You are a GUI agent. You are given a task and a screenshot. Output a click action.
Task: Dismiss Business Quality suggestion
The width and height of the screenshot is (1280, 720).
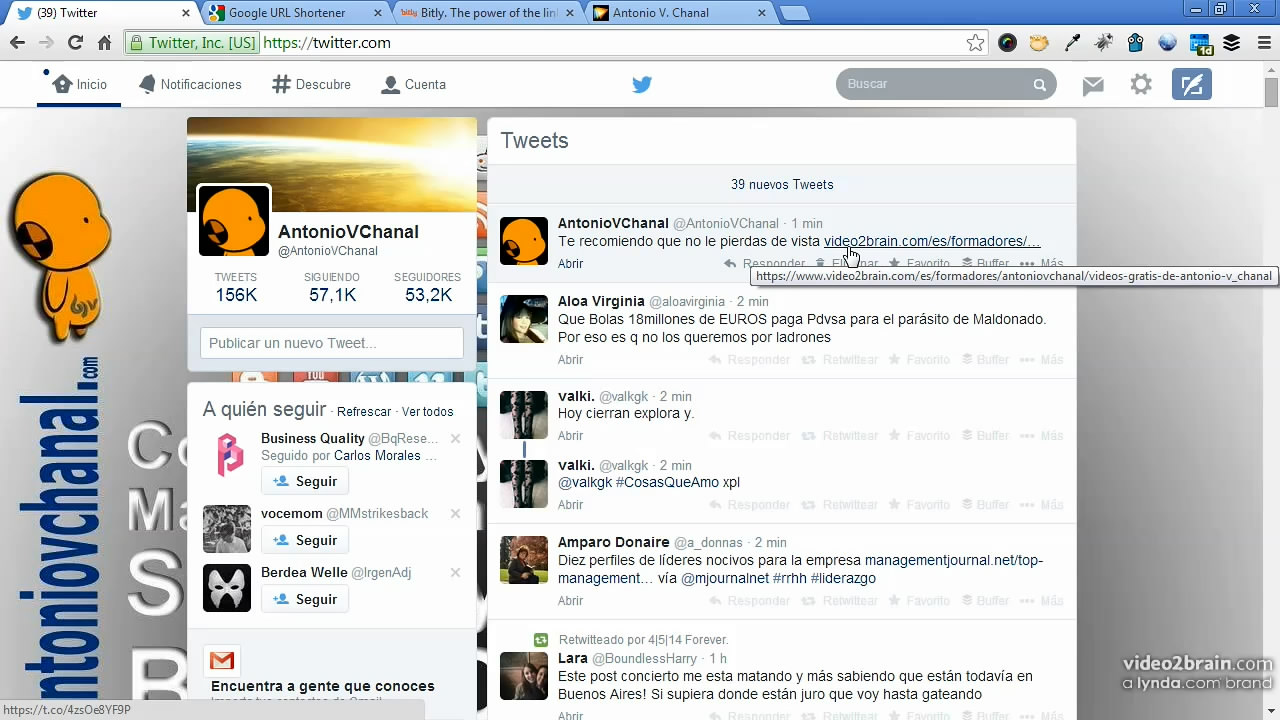(x=455, y=439)
